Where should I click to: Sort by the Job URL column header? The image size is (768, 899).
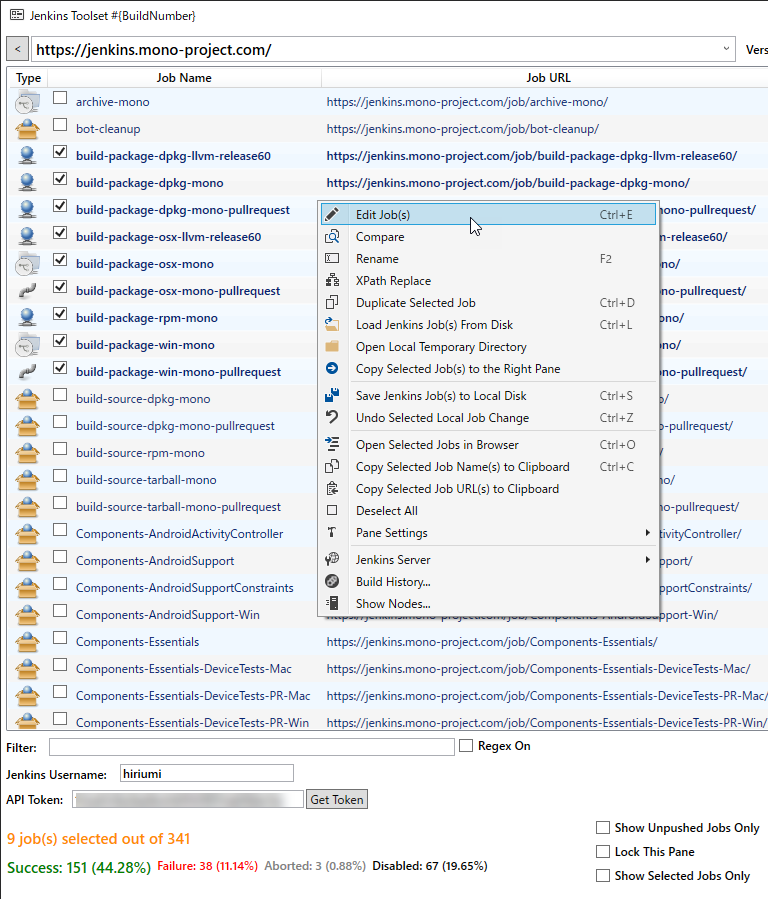(x=548, y=77)
